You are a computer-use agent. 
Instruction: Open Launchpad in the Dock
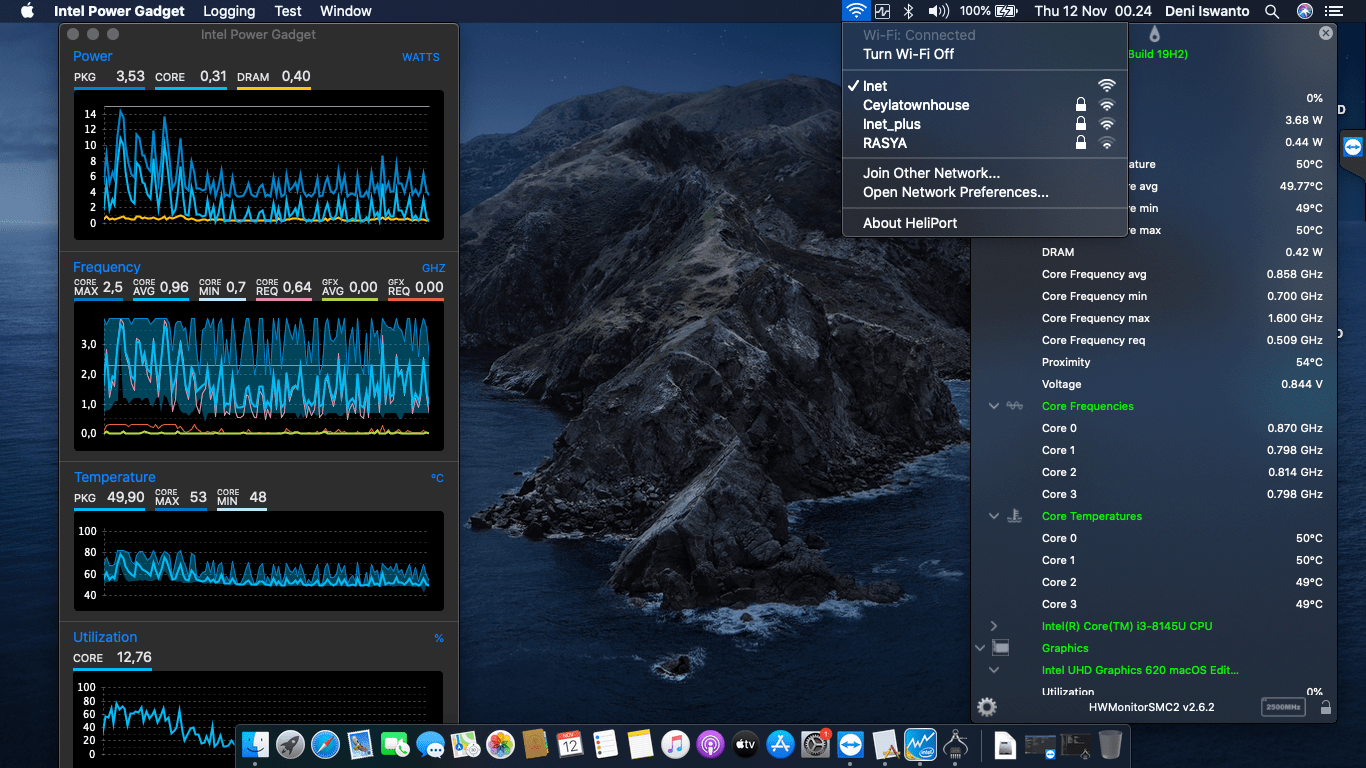pos(290,744)
